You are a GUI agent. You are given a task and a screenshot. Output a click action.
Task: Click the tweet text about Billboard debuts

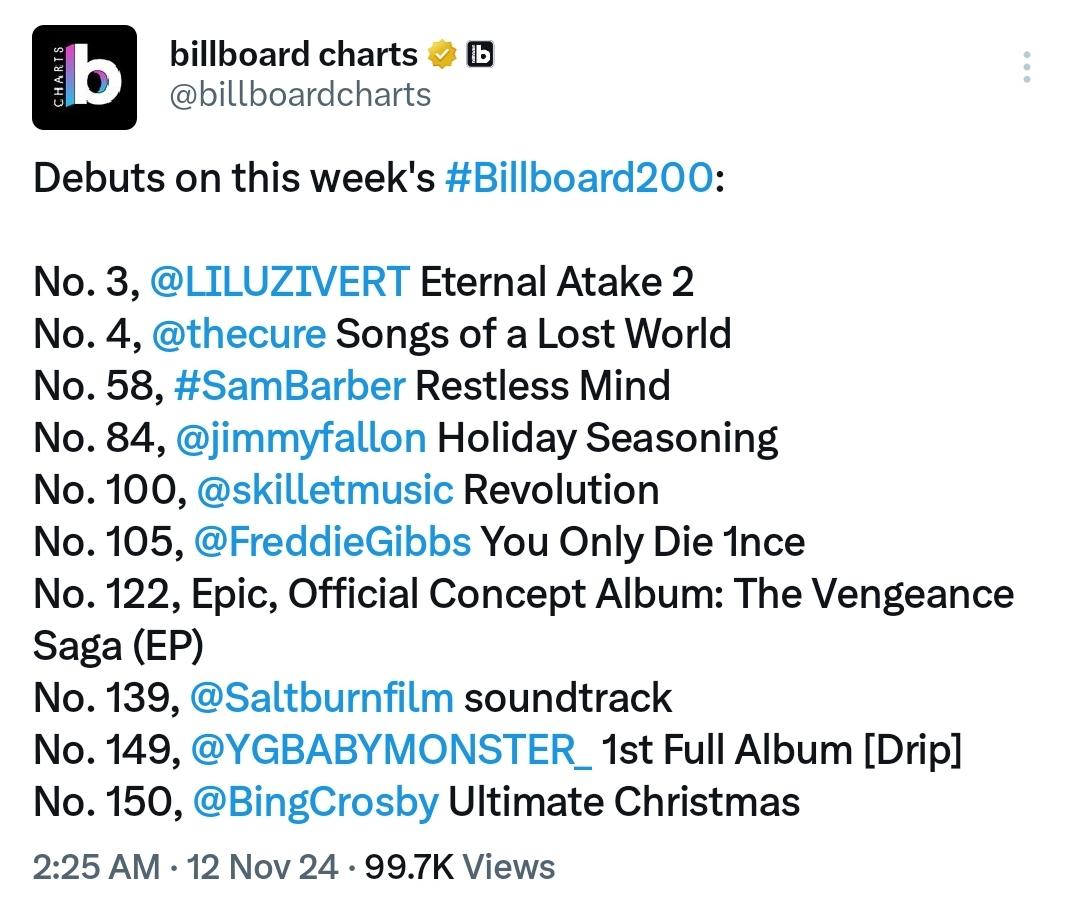tap(523, 490)
